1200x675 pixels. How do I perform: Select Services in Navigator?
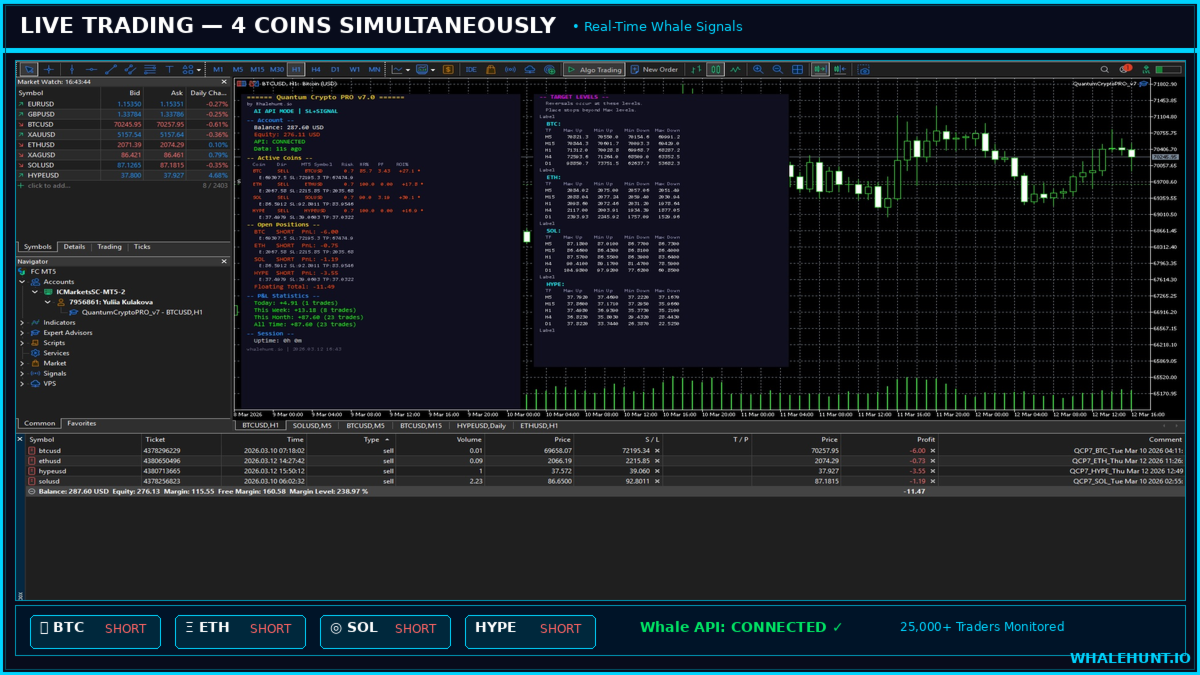[x=56, y=353]
